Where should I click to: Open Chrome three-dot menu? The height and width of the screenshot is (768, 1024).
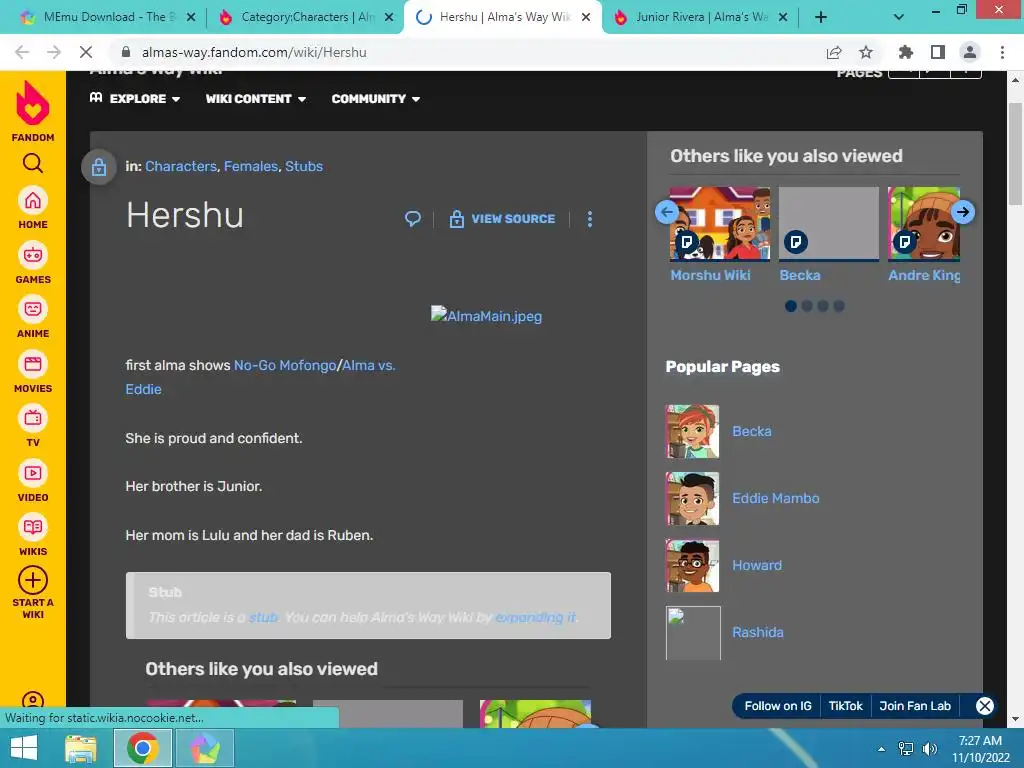click(x=1002, y=52)
